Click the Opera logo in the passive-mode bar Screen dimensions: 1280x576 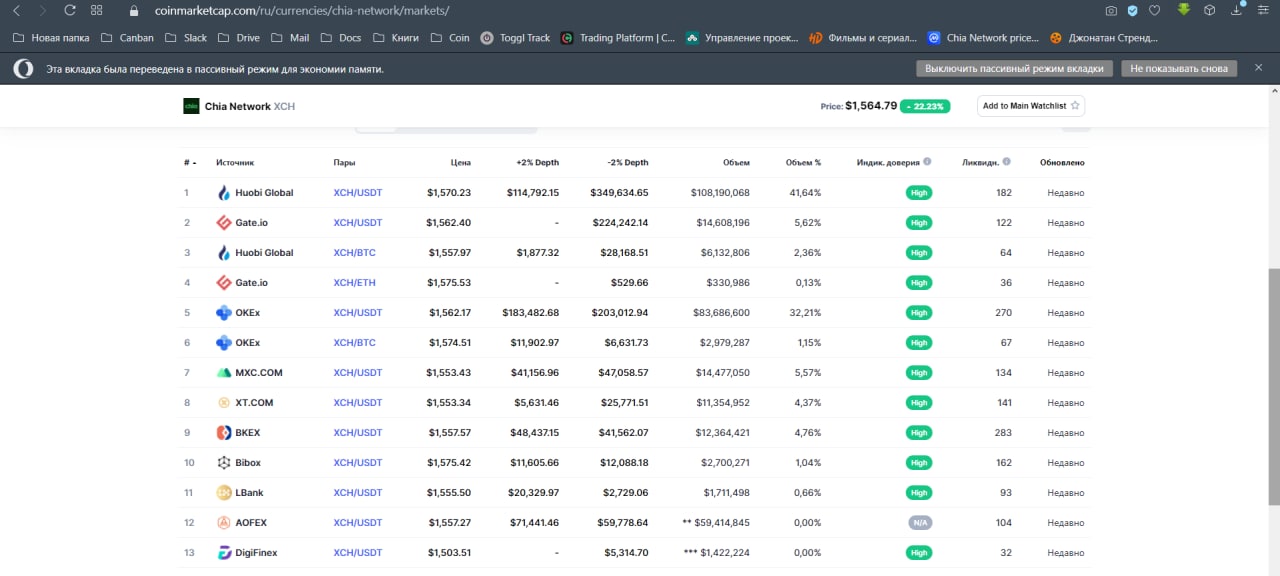tap(23, 69)
